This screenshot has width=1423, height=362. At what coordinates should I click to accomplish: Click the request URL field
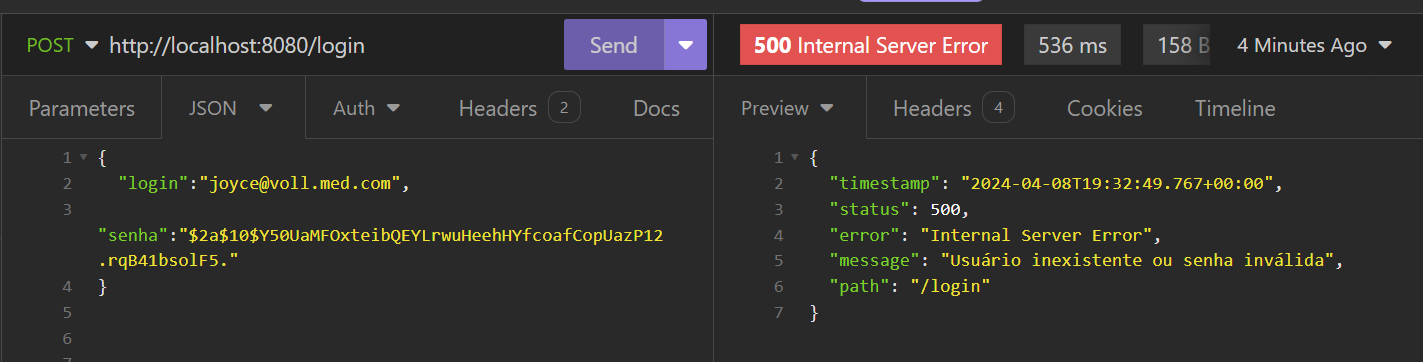pyautogui.click(x=330, y=45)
